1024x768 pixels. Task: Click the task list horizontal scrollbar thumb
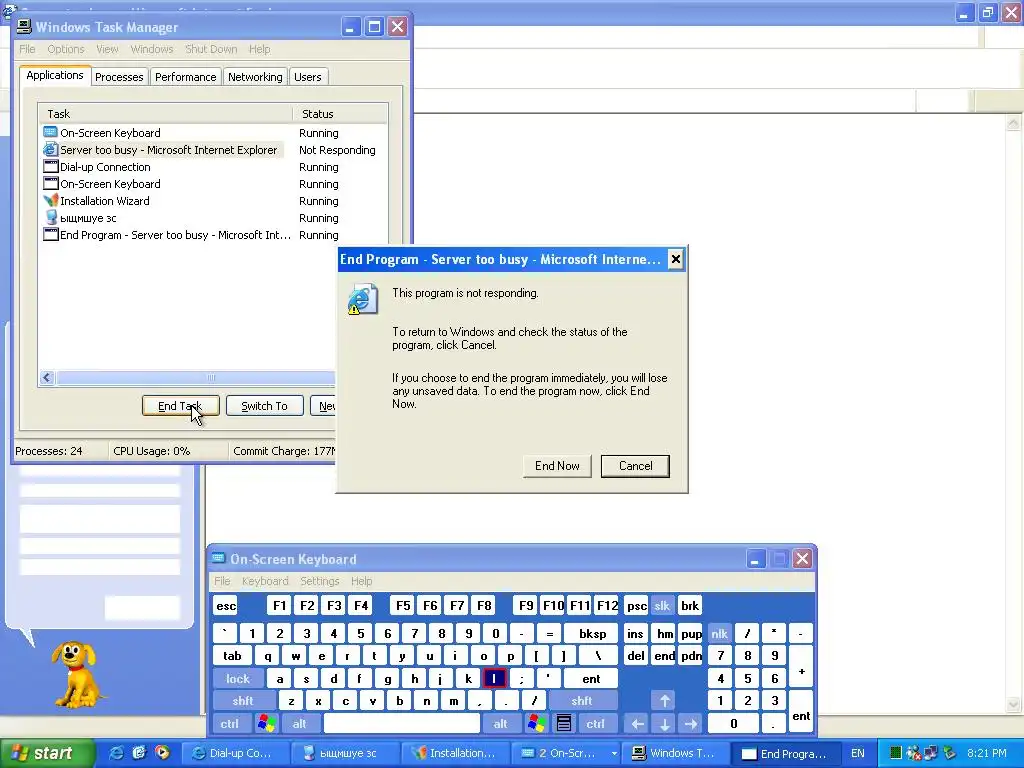click(x=196, y=377)
